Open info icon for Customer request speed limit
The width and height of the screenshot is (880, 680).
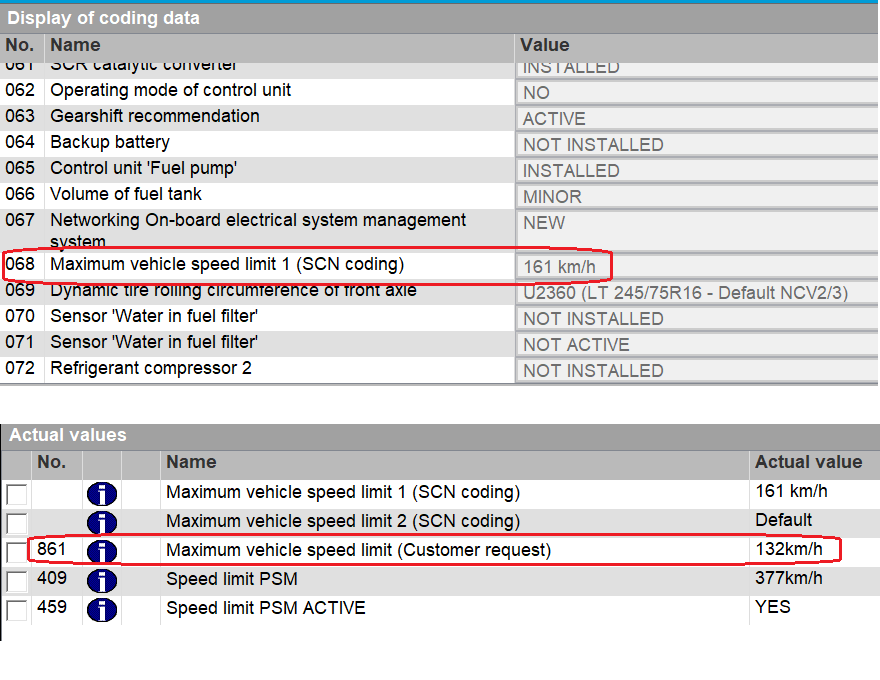click(x=102, y=551)
